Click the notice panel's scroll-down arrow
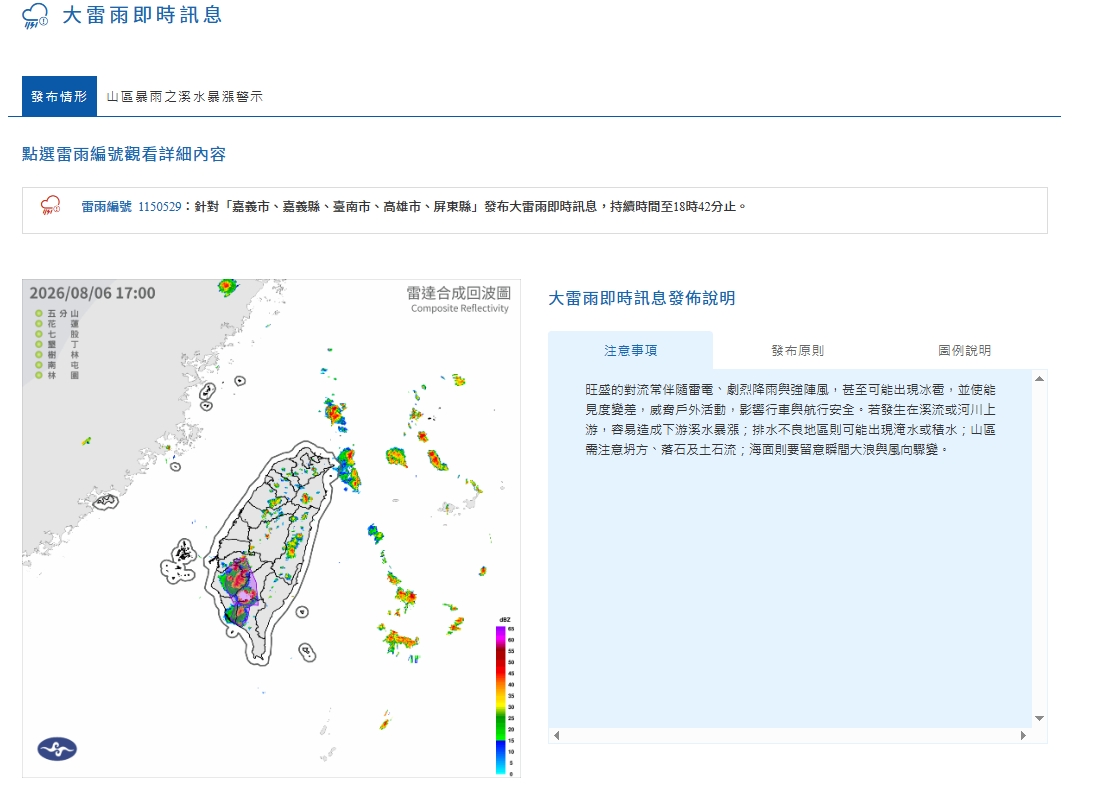This screenshot has width=1109, height=785. [1039, 718]
